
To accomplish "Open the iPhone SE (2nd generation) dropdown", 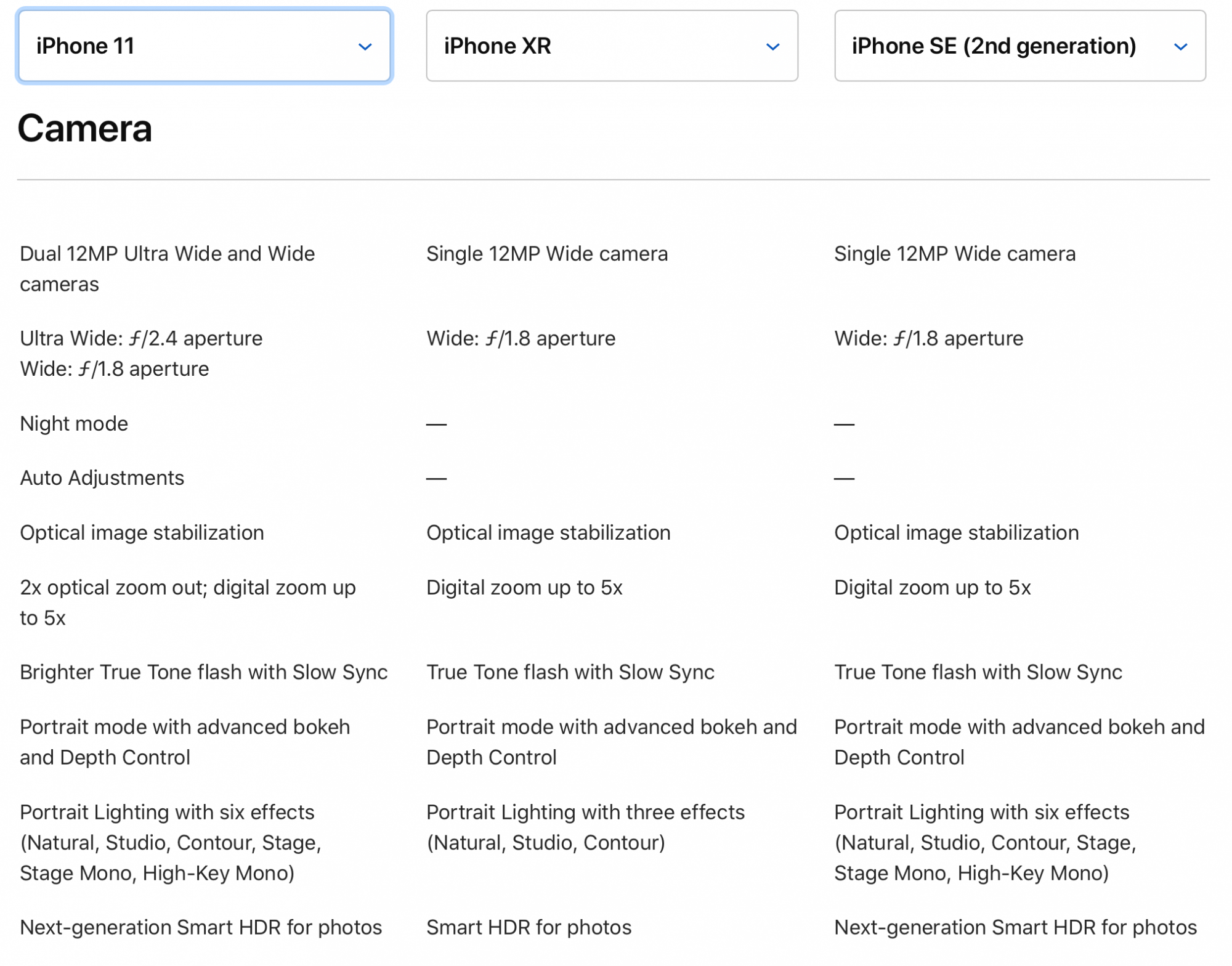I will [x=1019, y=46].
